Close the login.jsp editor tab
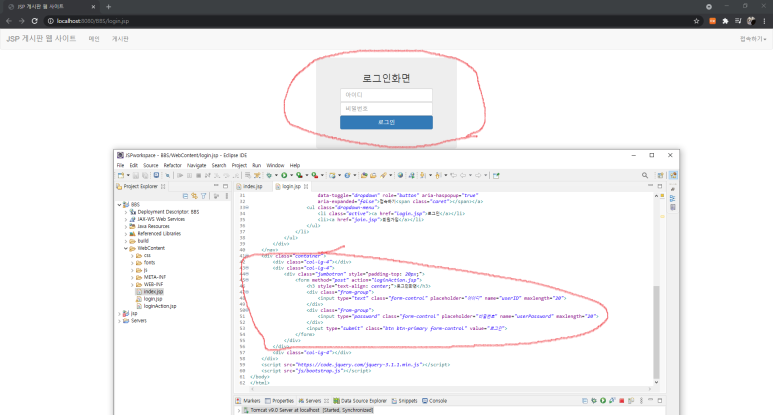773x415 pixels. (306, 186)
